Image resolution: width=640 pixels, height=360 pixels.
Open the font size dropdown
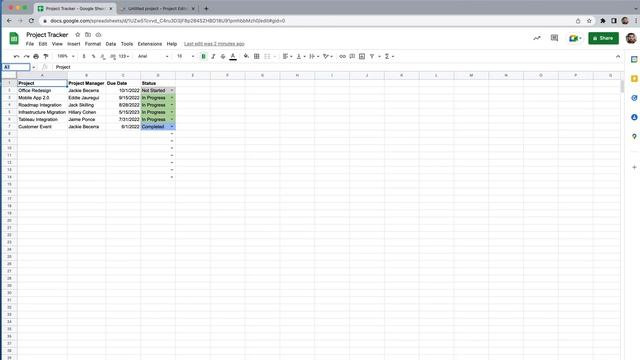coord(185,56)
